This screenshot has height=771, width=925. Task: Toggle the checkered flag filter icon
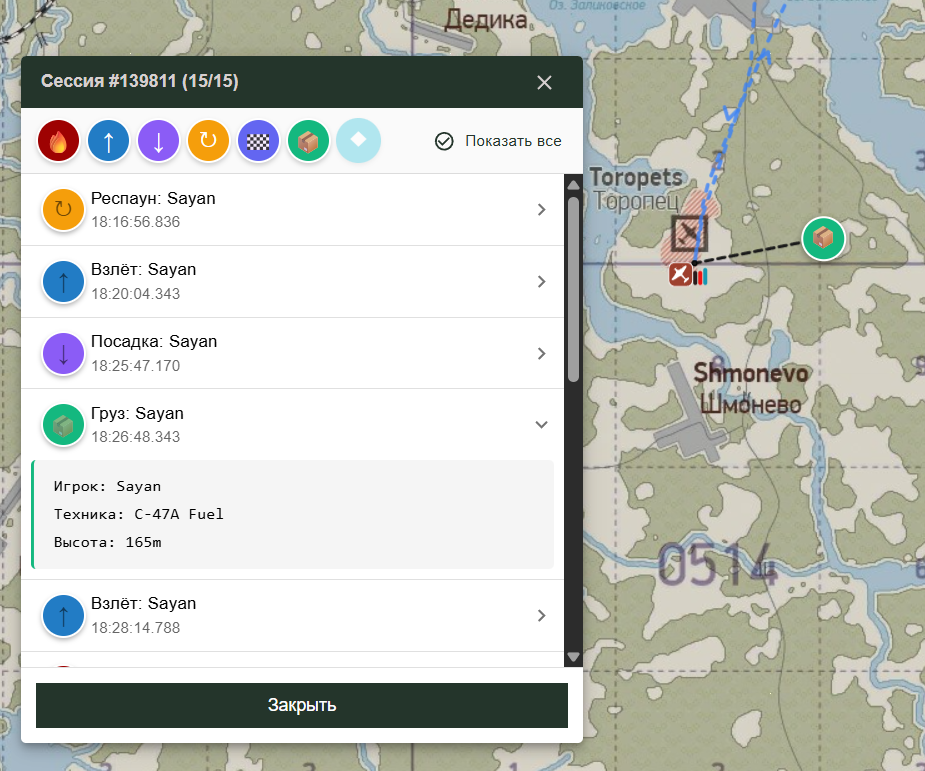(258, 142)
